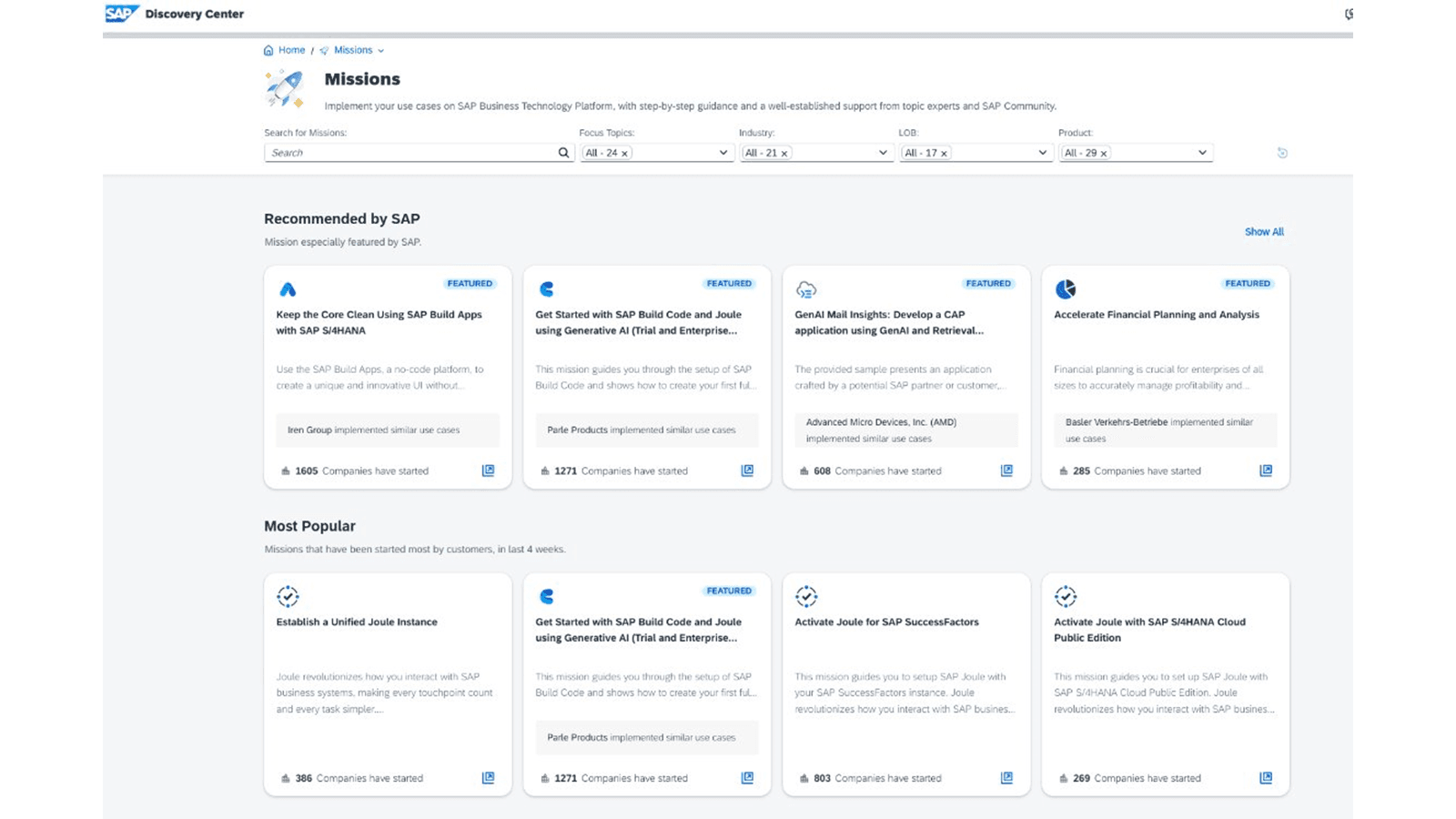Image resolution: width=1456 pixels, height=819 pixels.
Task: Click FEATURED badge on GenAI Mail Insights card
Action: click(988, 284)
